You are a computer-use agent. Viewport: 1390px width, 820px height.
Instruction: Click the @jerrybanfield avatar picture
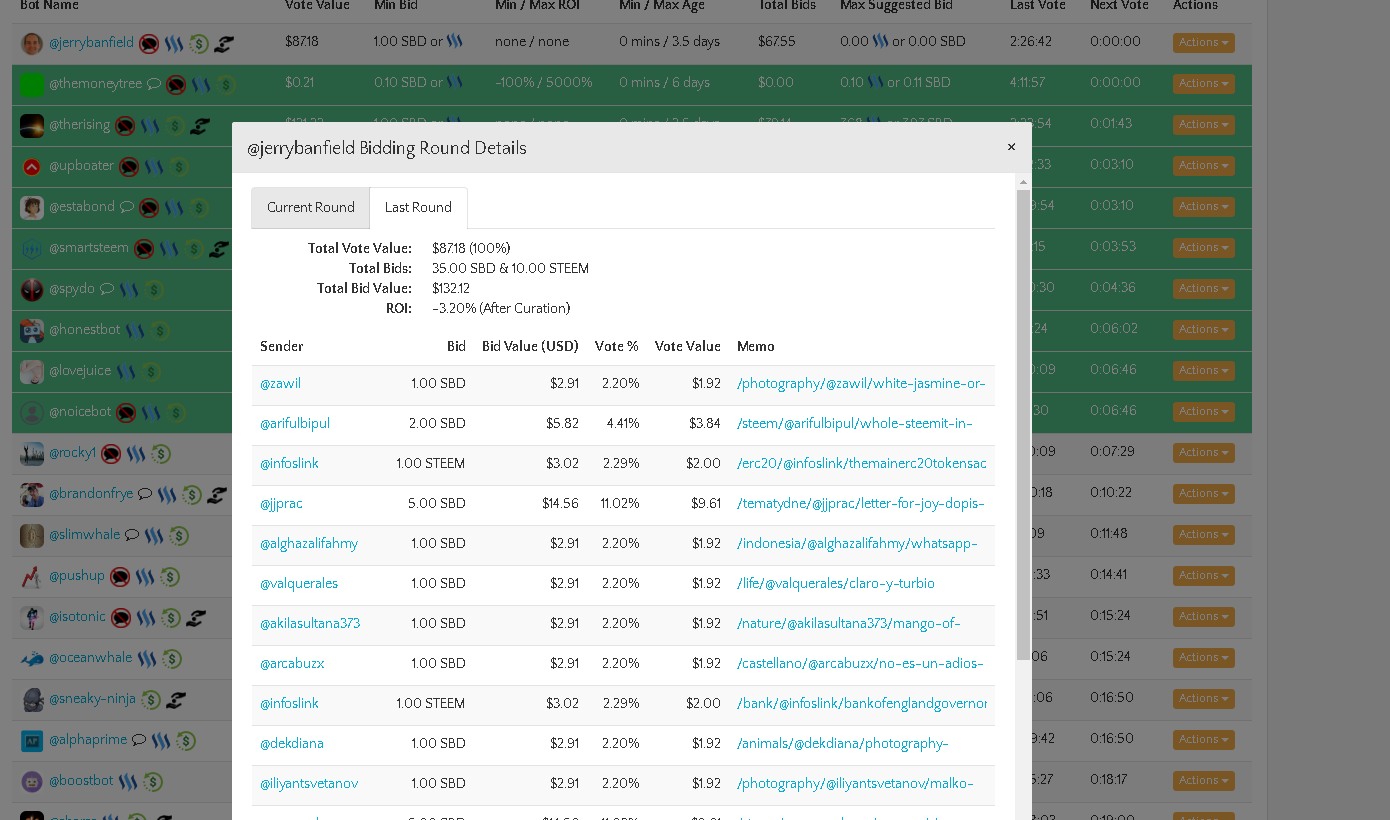[x=32, y=43]
